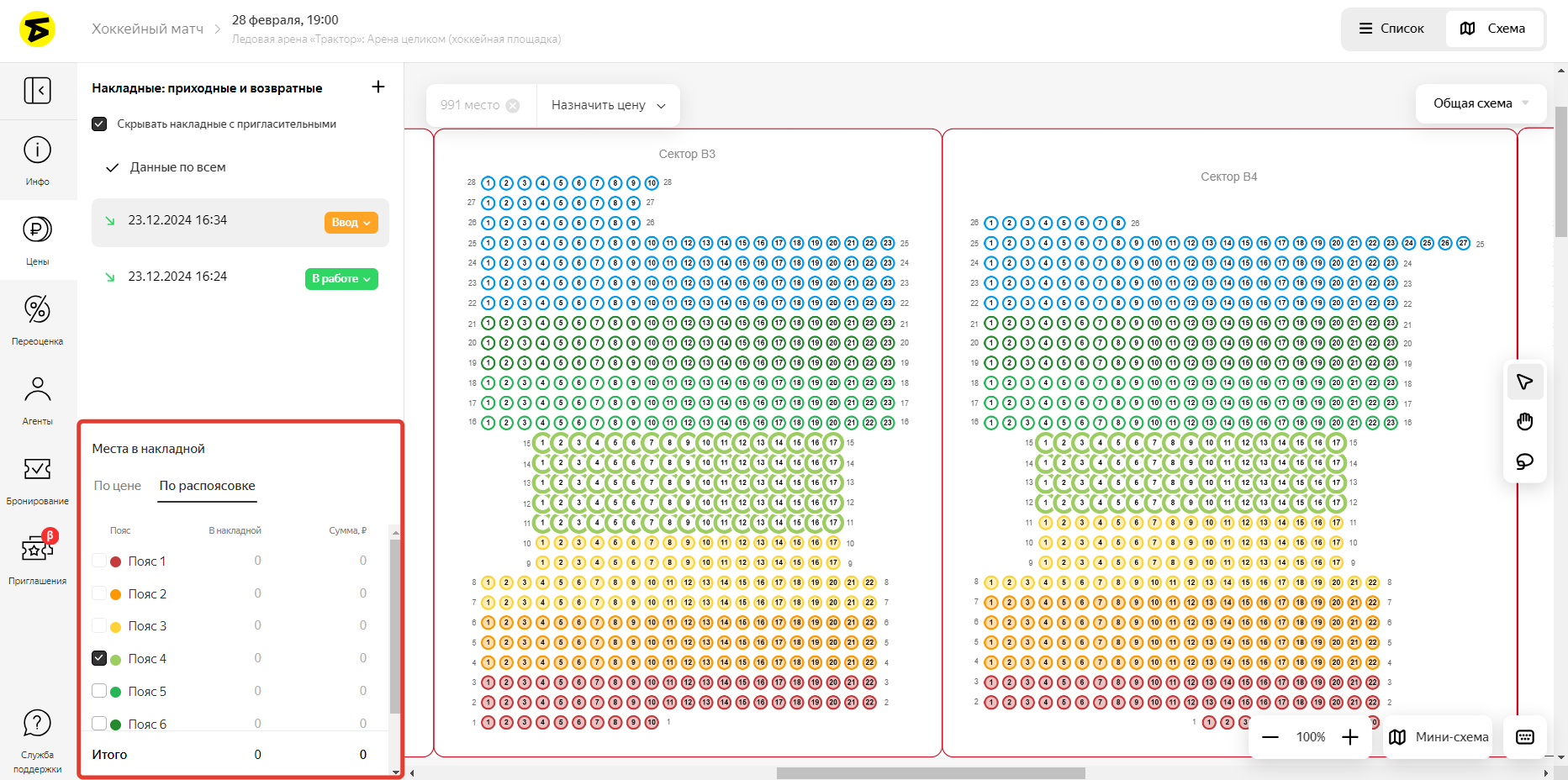Add a new invoice with plus icon

tap(378, 87)
